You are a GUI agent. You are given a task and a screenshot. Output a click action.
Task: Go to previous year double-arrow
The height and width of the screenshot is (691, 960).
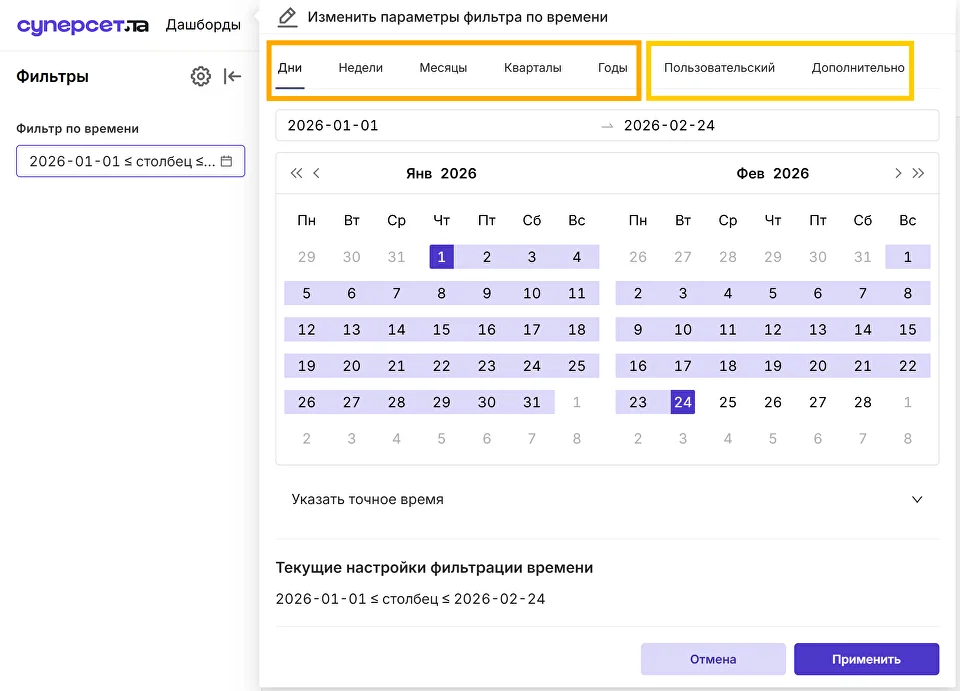[296, 173]
